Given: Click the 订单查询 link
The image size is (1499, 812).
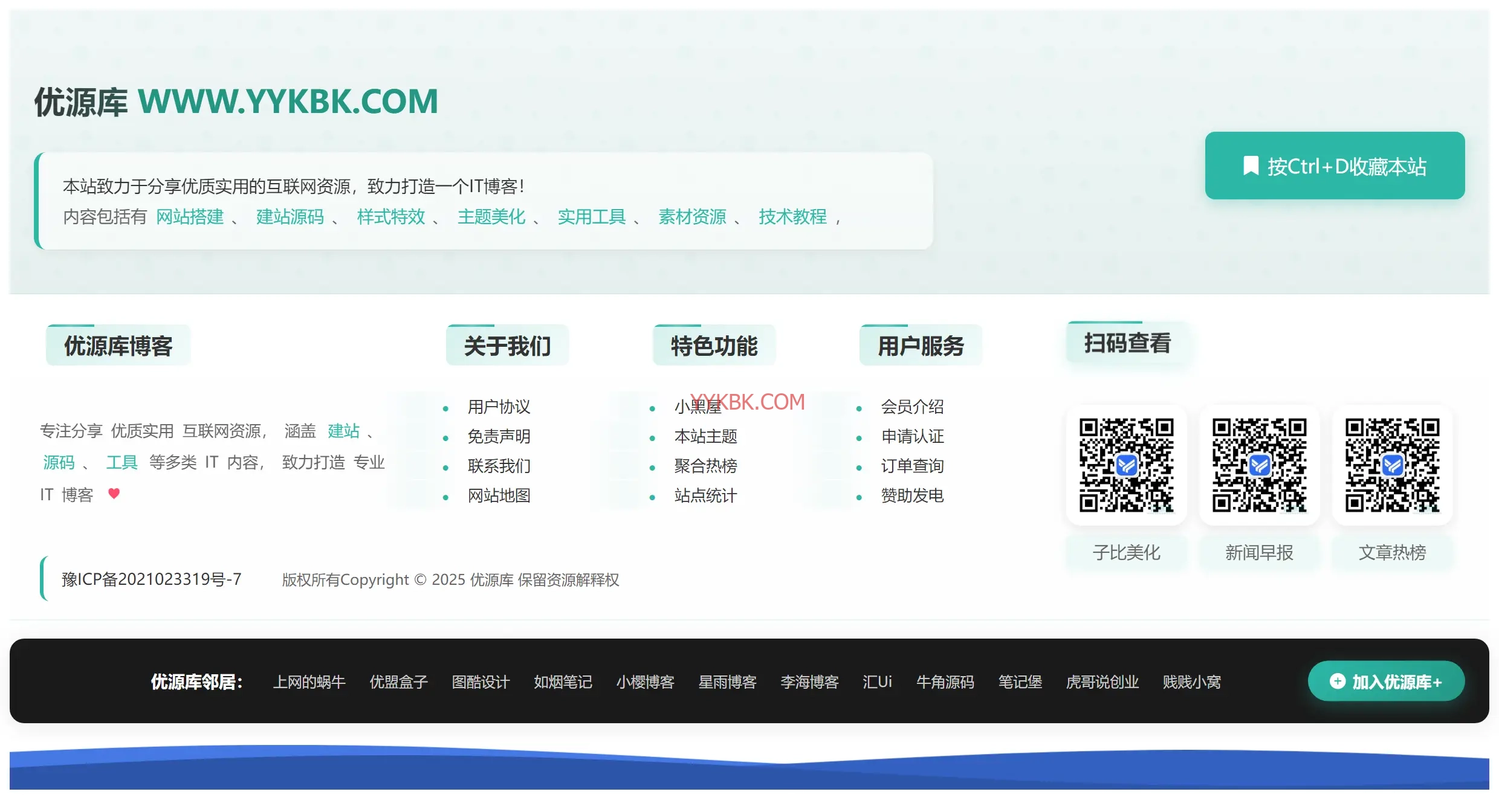Looking at the screenshot, I should (x=912, y=466).
